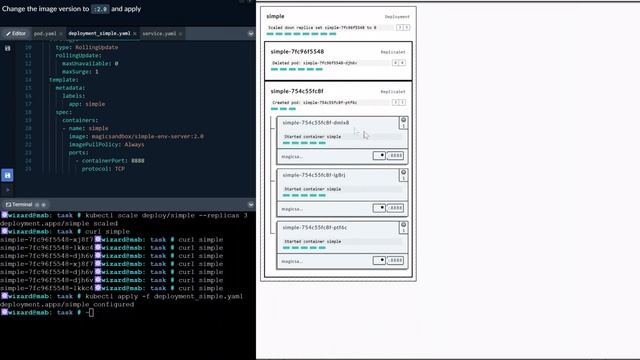Click lg8rj pod's 'Started container simple' message
The width and height of the screenshot is (640, 360).
click(x=313, y=189)
